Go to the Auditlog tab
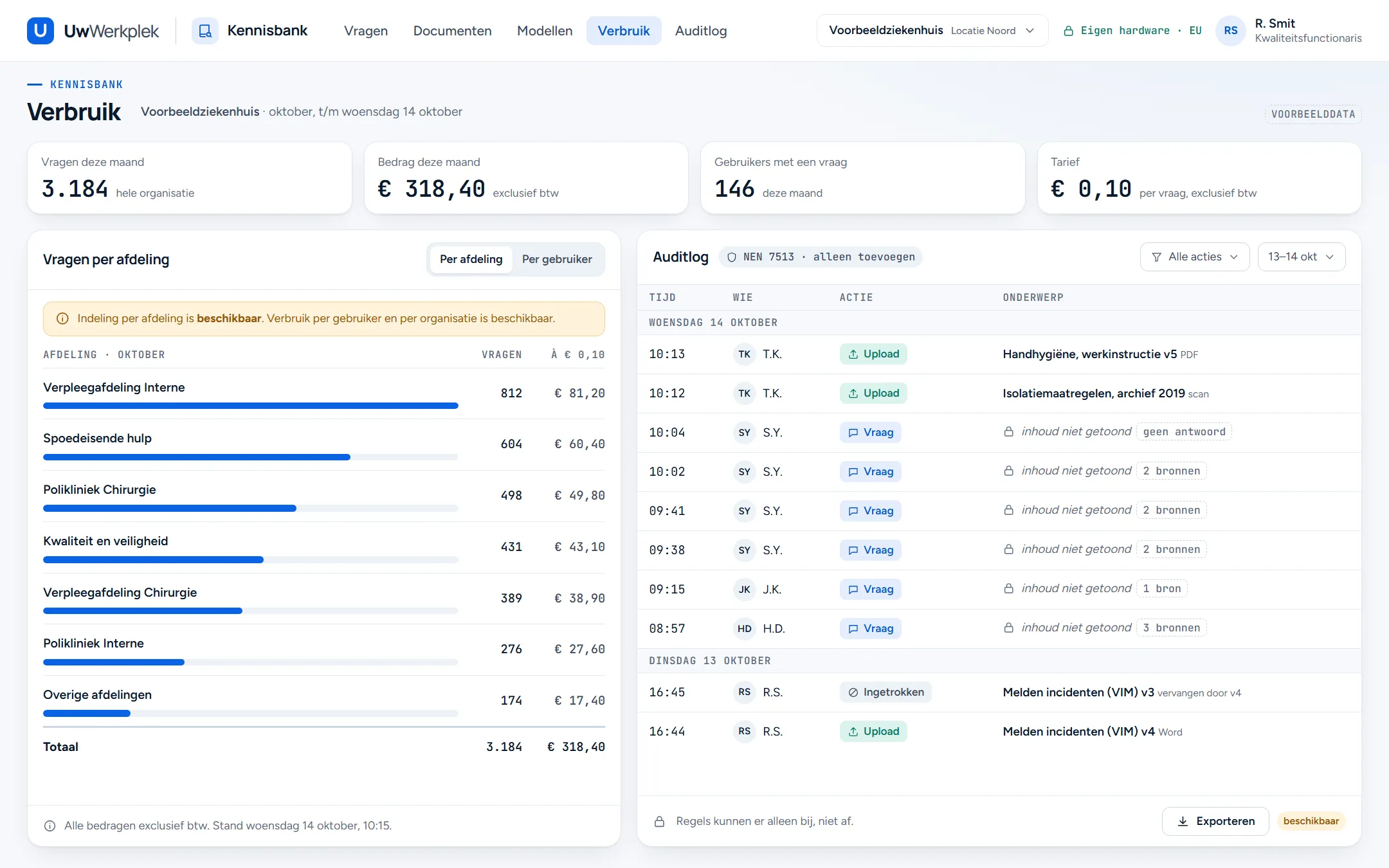This screenshot has height=868, width=1389. (x=701, y=31)
